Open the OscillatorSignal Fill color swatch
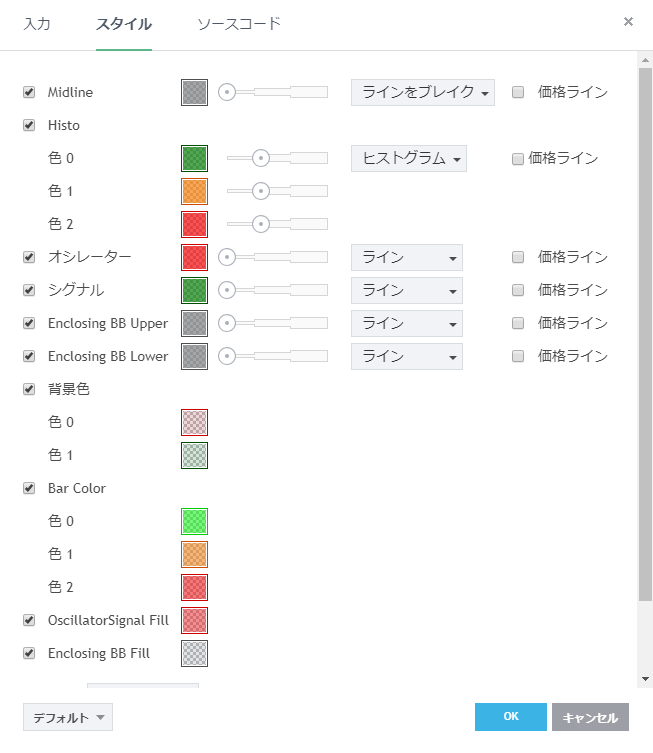 pos(194,620)
